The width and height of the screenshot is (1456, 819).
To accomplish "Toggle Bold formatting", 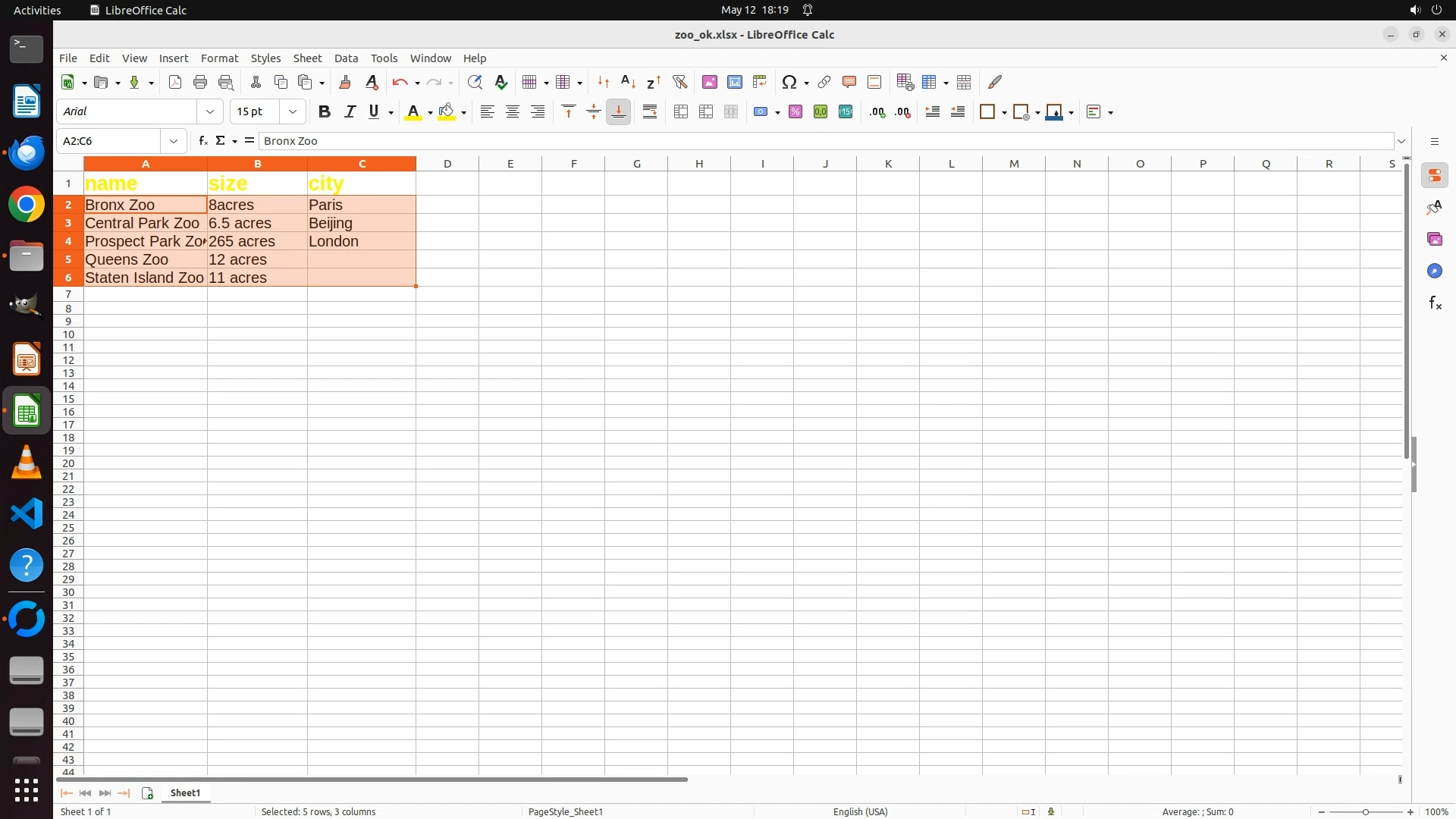I will (x=325, y=111).
